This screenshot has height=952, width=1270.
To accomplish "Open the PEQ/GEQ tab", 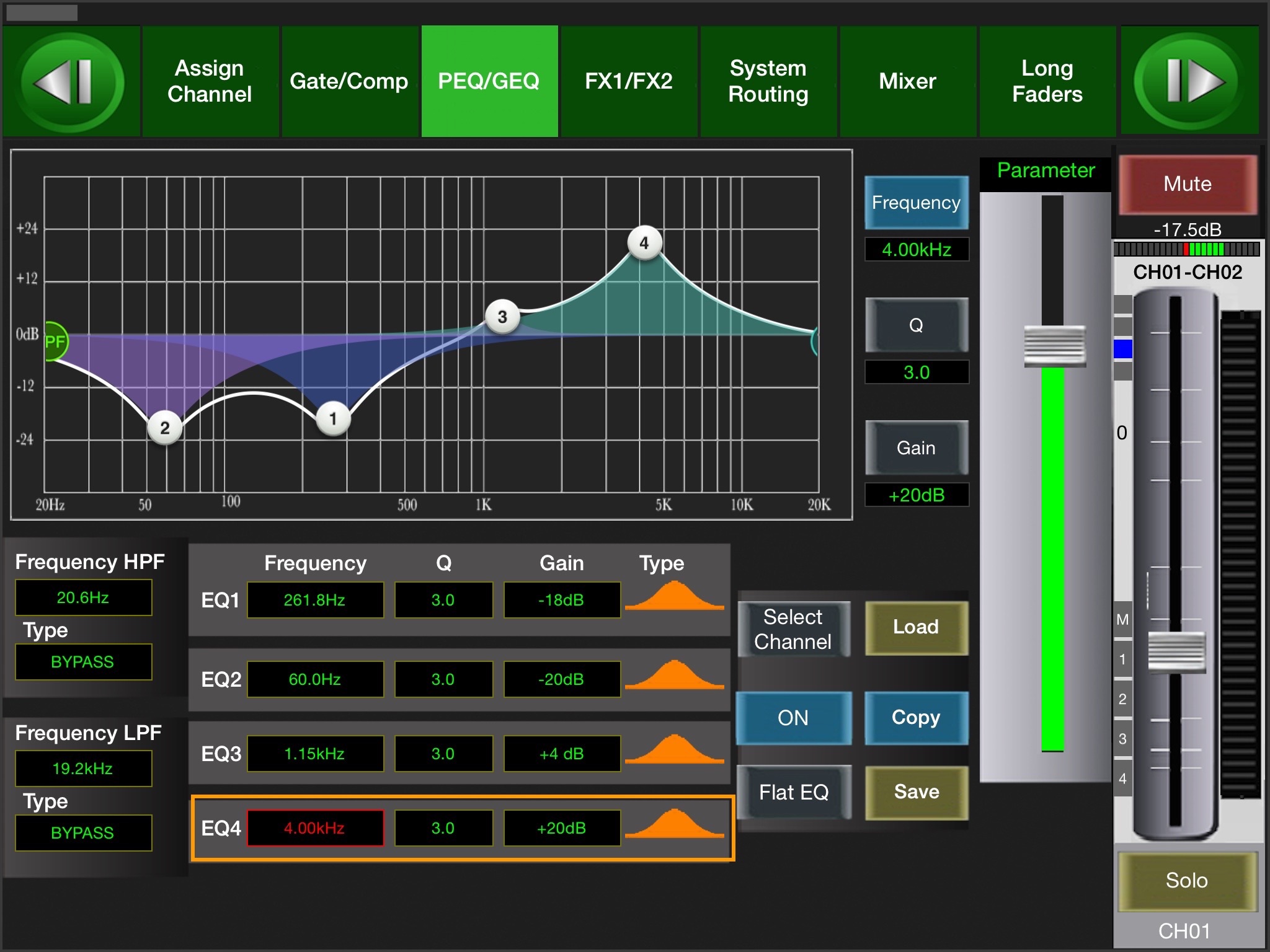I will 489,81.
